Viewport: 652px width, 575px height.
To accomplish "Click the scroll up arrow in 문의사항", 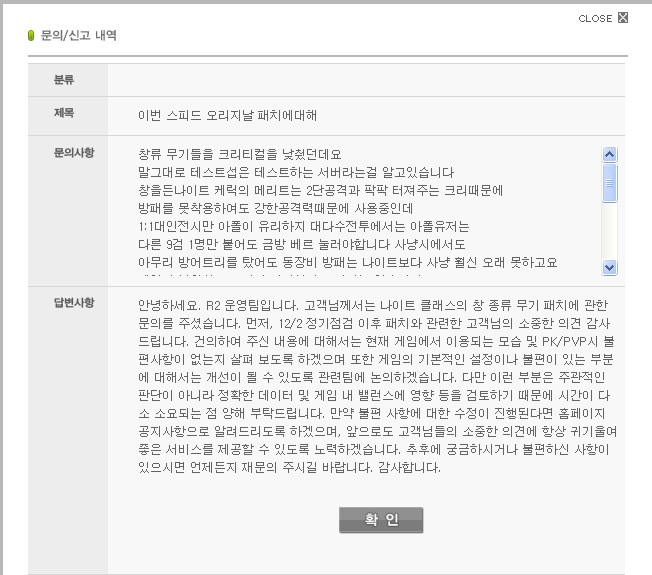I will (x=610, y=154).
